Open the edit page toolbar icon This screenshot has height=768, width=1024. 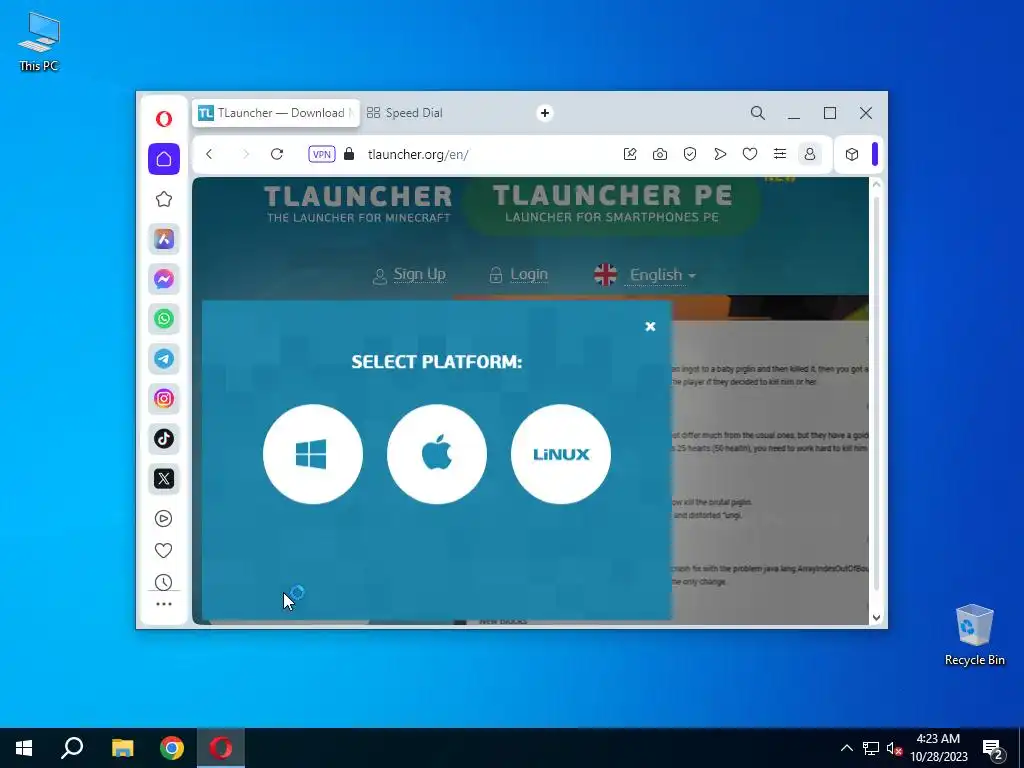pyautogui.click(x=630, y=154)
